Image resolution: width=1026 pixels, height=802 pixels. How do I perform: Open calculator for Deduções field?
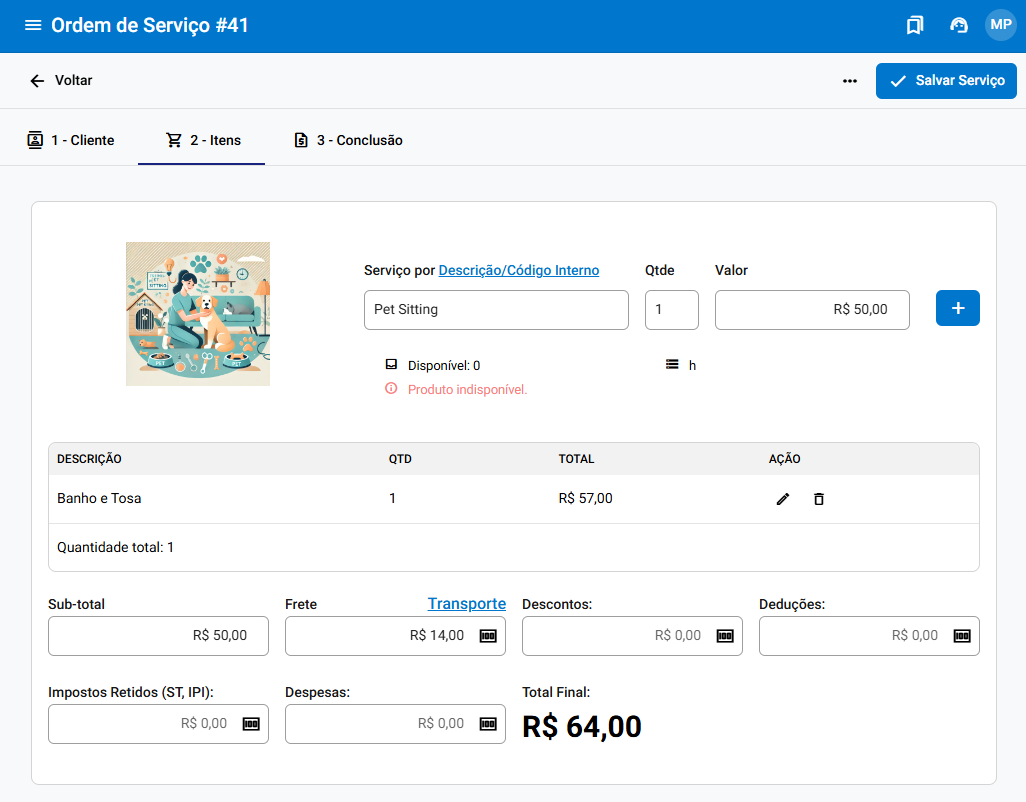962,636
